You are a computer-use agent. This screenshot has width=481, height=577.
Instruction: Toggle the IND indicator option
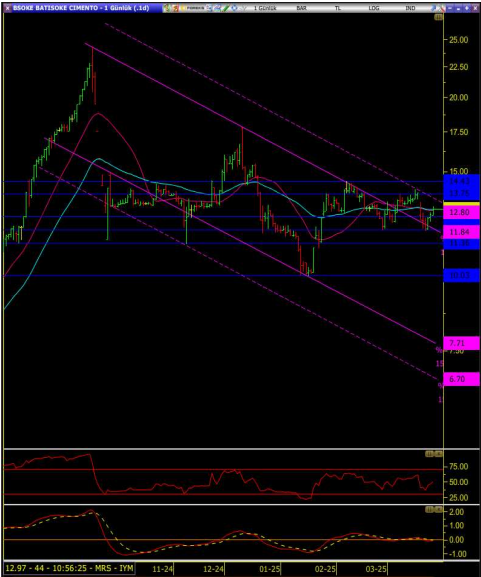click(410, 8)
